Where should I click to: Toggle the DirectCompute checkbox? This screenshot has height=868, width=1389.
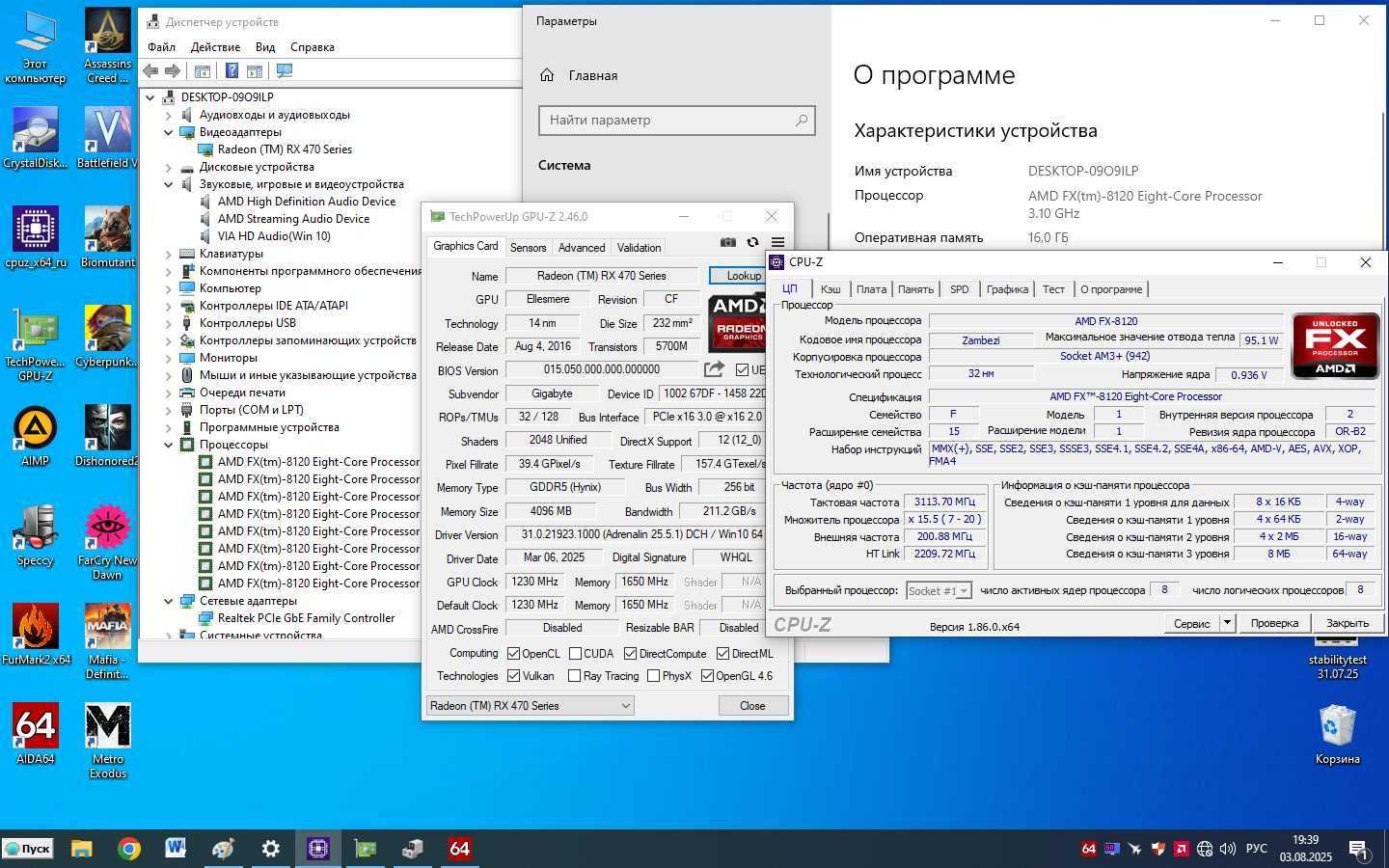631,653
